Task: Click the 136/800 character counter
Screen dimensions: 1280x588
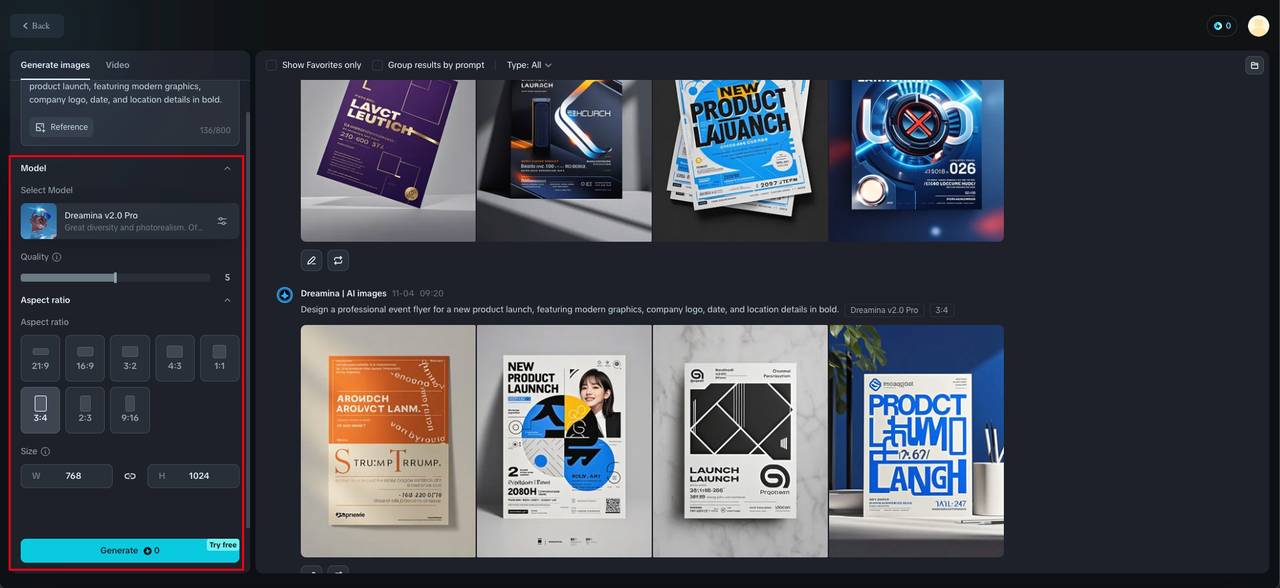Action: pos(215,131)
